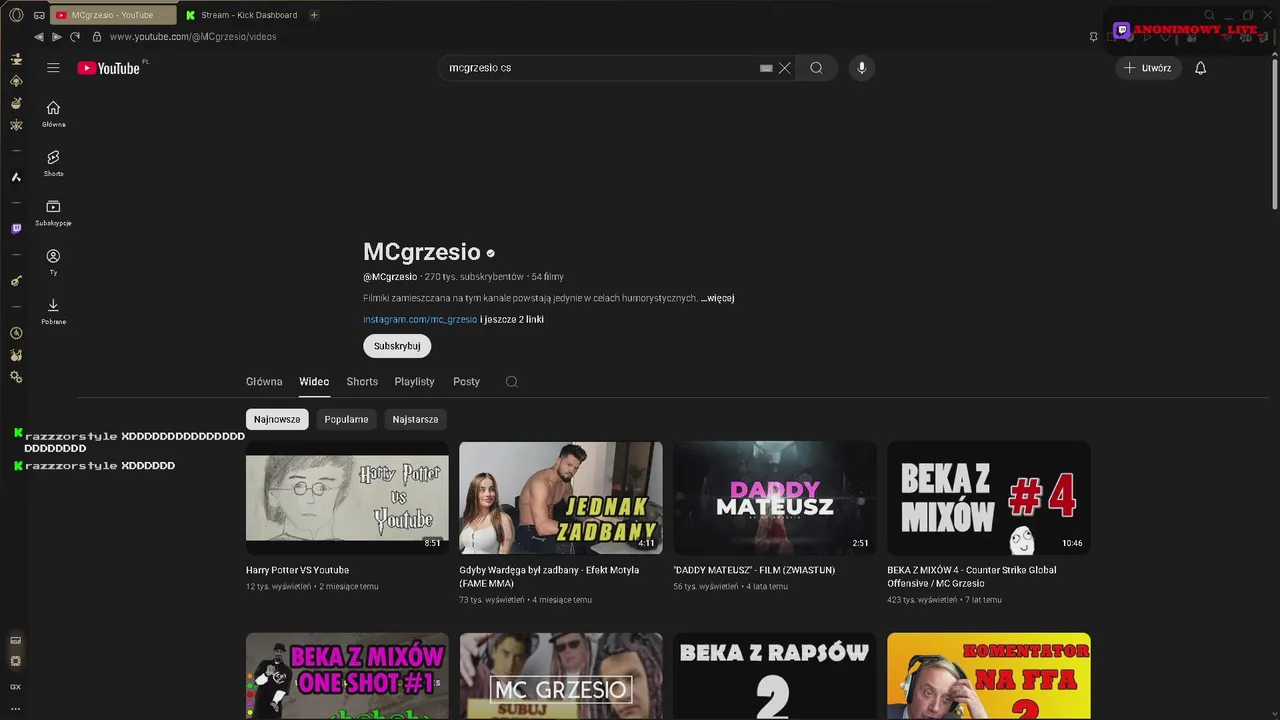Open sidebar three-dots more menu

tap(15, 708)
